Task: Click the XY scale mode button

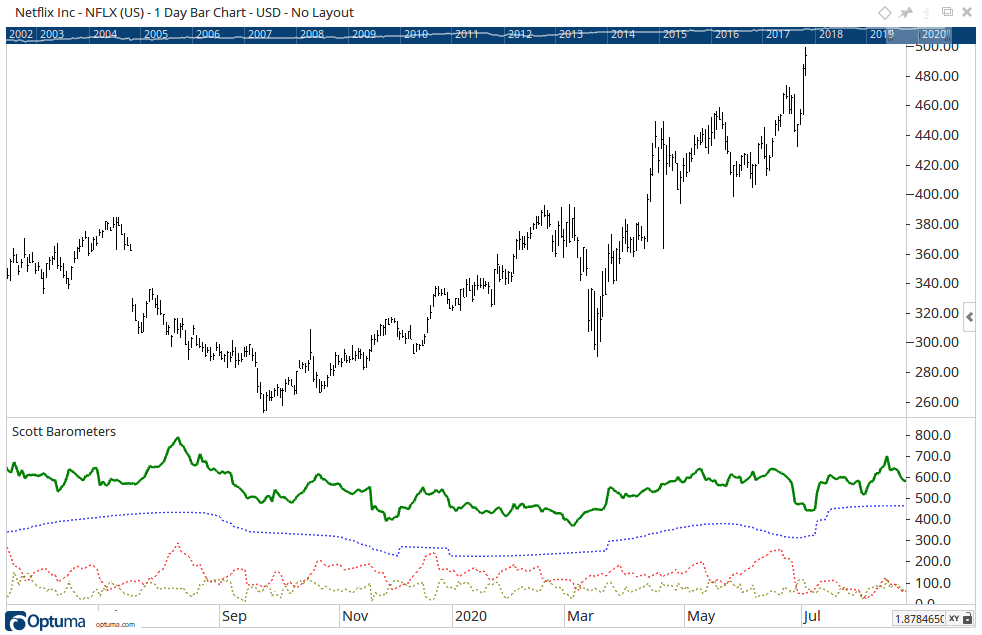Action: (954, 619)
